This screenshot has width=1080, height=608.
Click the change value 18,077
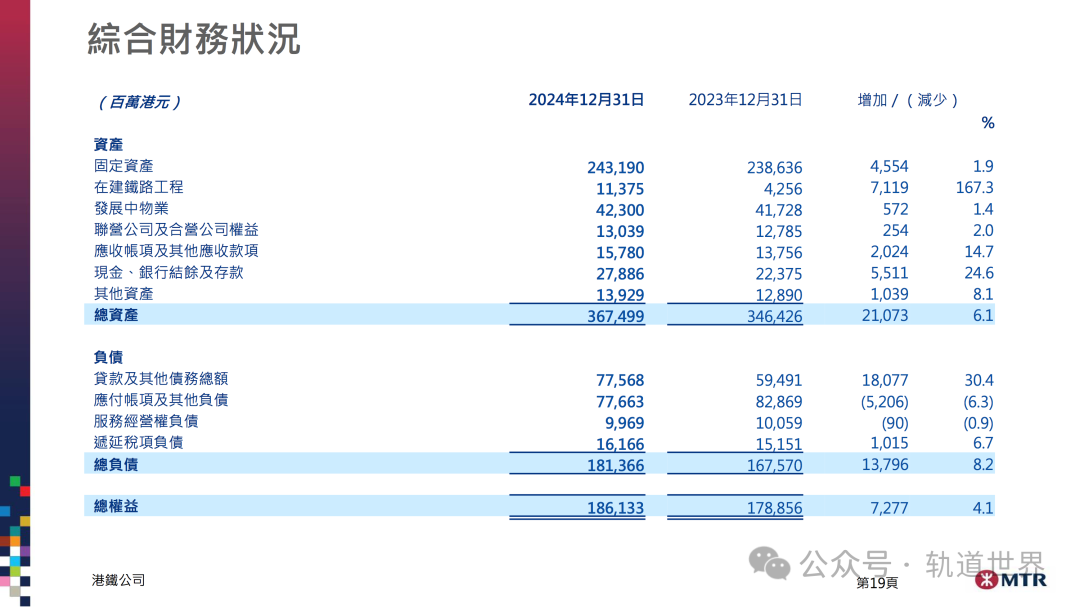click(x=884, y=380)
